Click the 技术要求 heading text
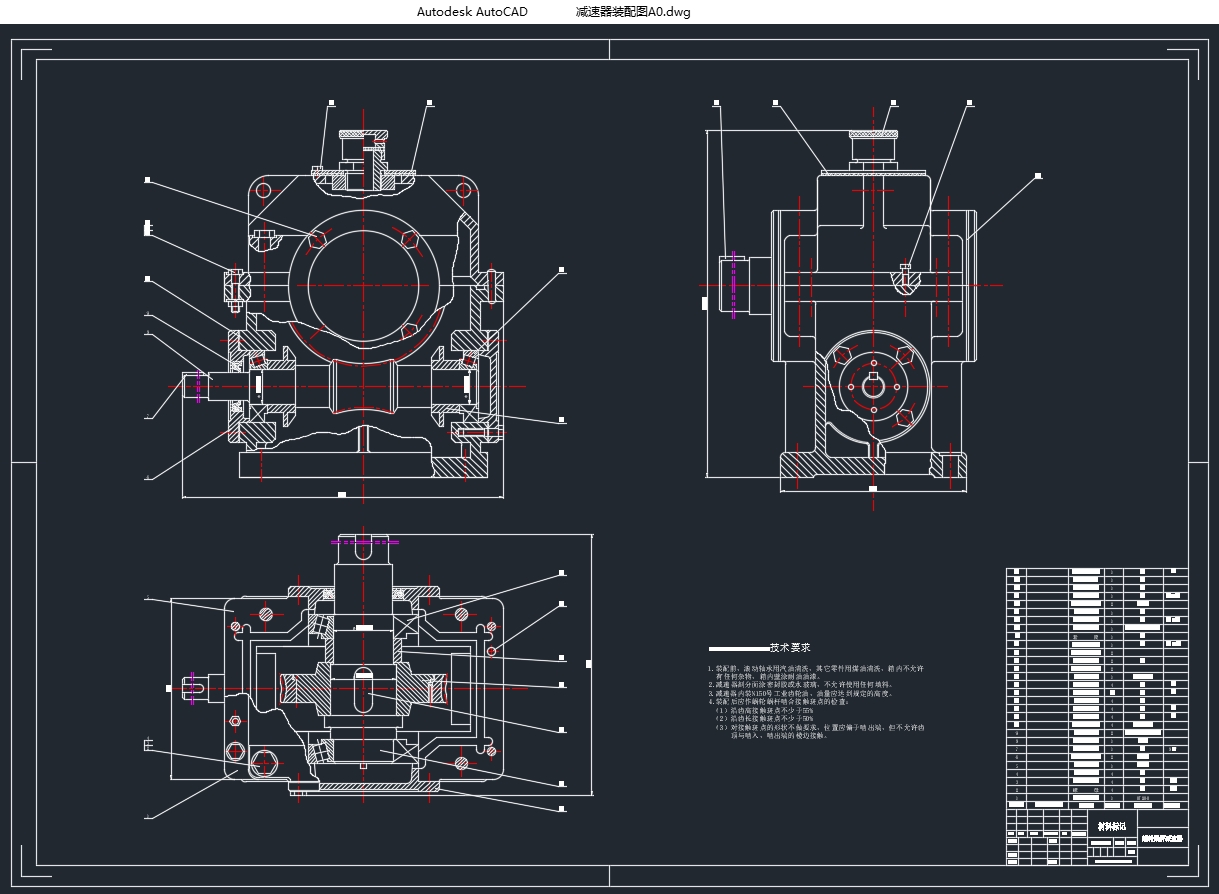 tap(790, 648)
